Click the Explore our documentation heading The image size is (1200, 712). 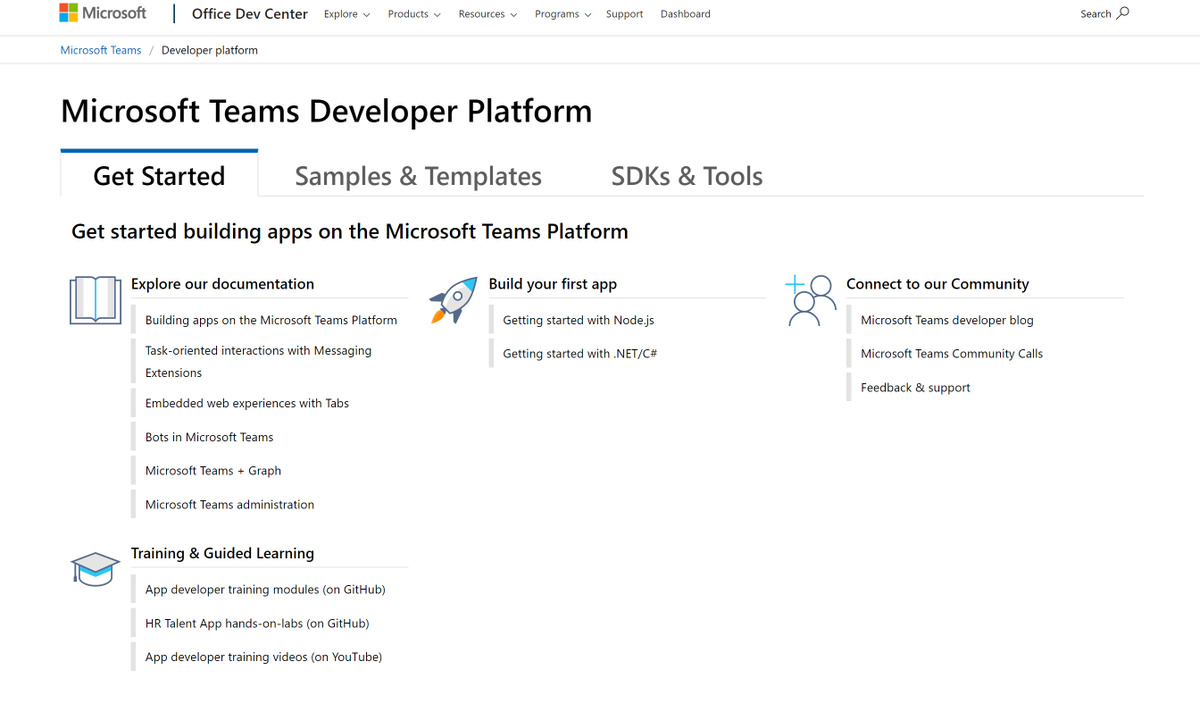click(x=222, y=284)
